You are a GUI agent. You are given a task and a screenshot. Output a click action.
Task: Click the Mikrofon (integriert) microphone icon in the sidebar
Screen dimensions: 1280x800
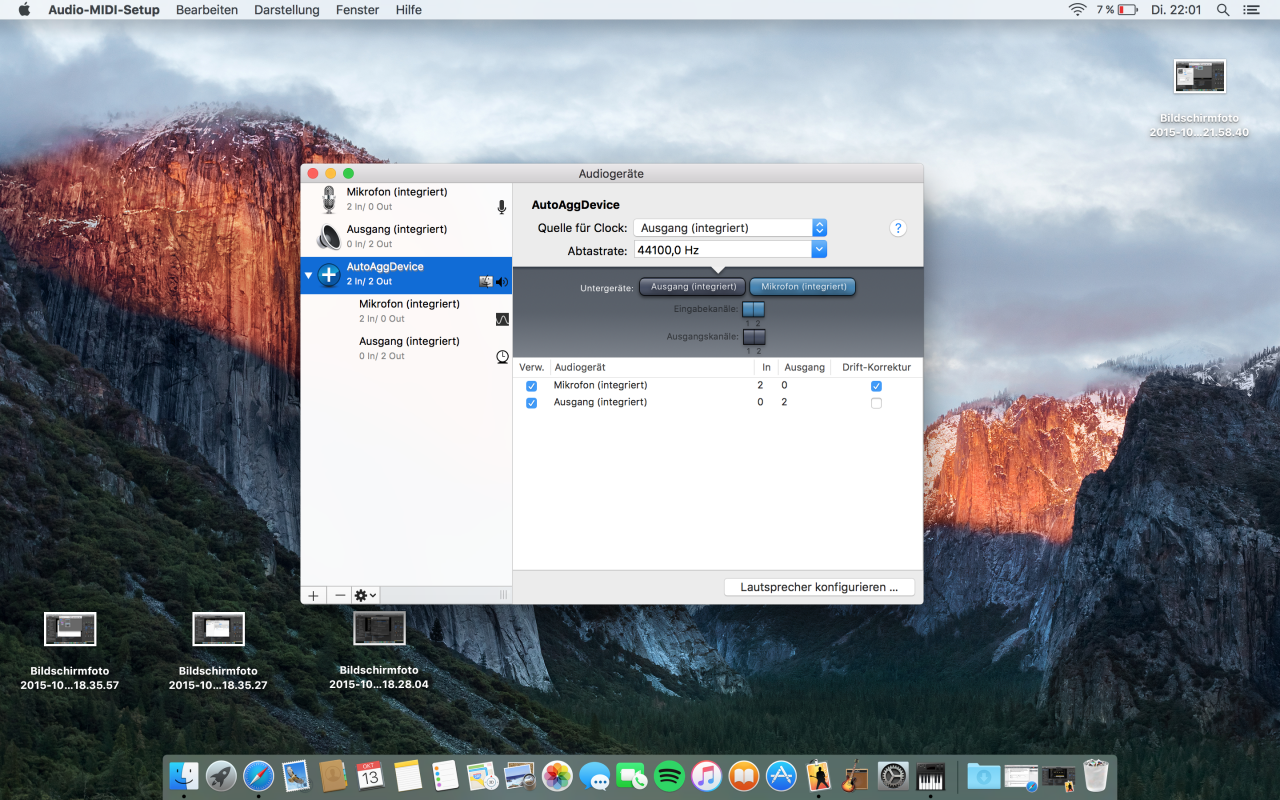(329, 199)
